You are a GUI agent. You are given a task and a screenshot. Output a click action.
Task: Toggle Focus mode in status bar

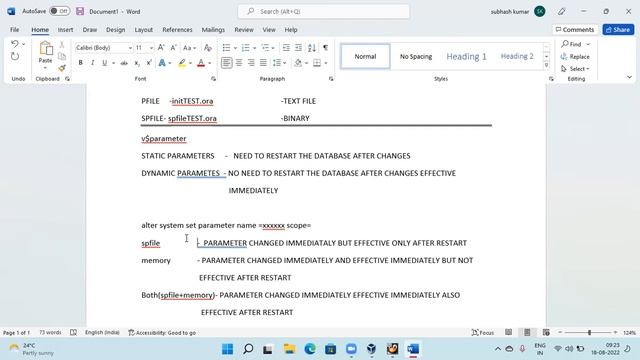click(x=482, y=332)
